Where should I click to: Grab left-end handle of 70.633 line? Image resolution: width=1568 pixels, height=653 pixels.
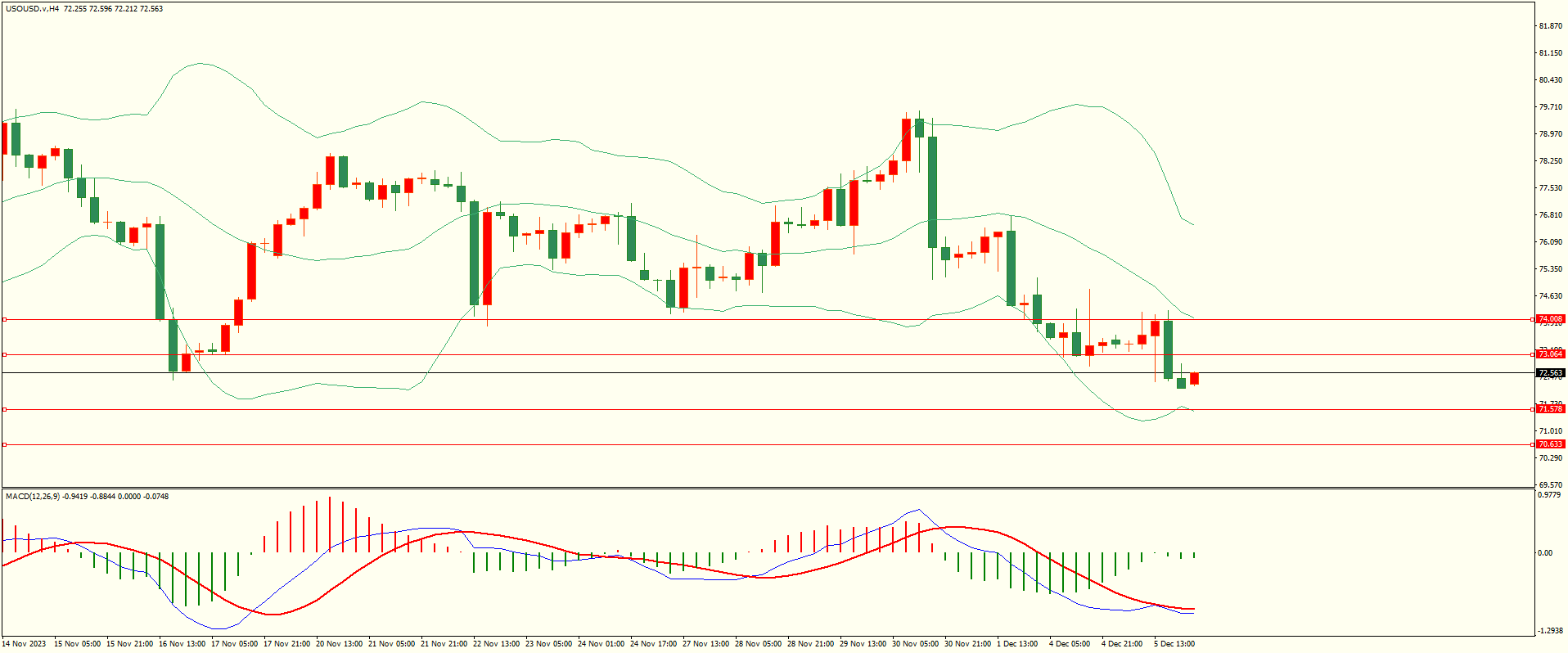(4, 444)
